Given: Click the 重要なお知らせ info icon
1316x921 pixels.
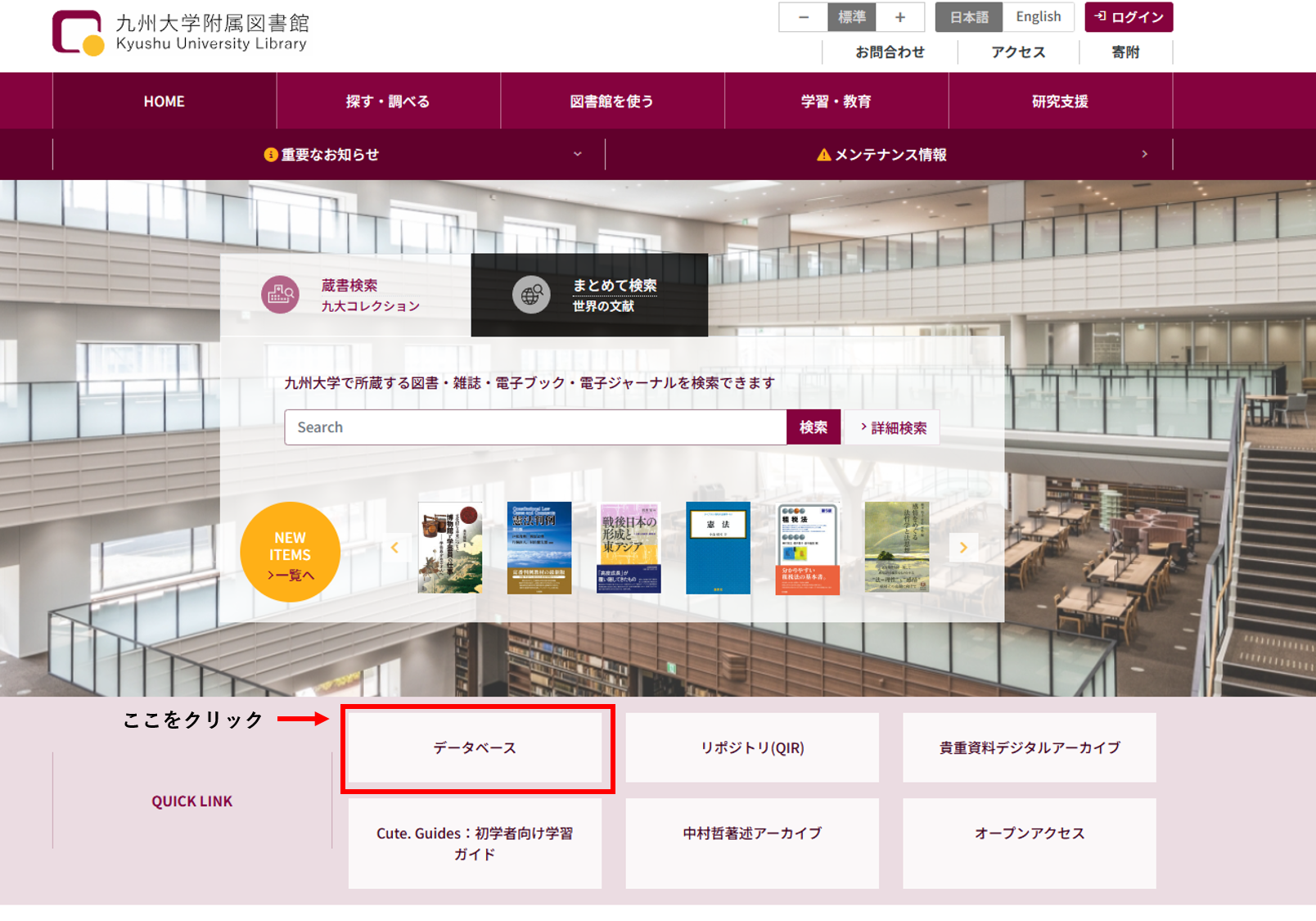Looking at the screenshot, I should [271, 154].
